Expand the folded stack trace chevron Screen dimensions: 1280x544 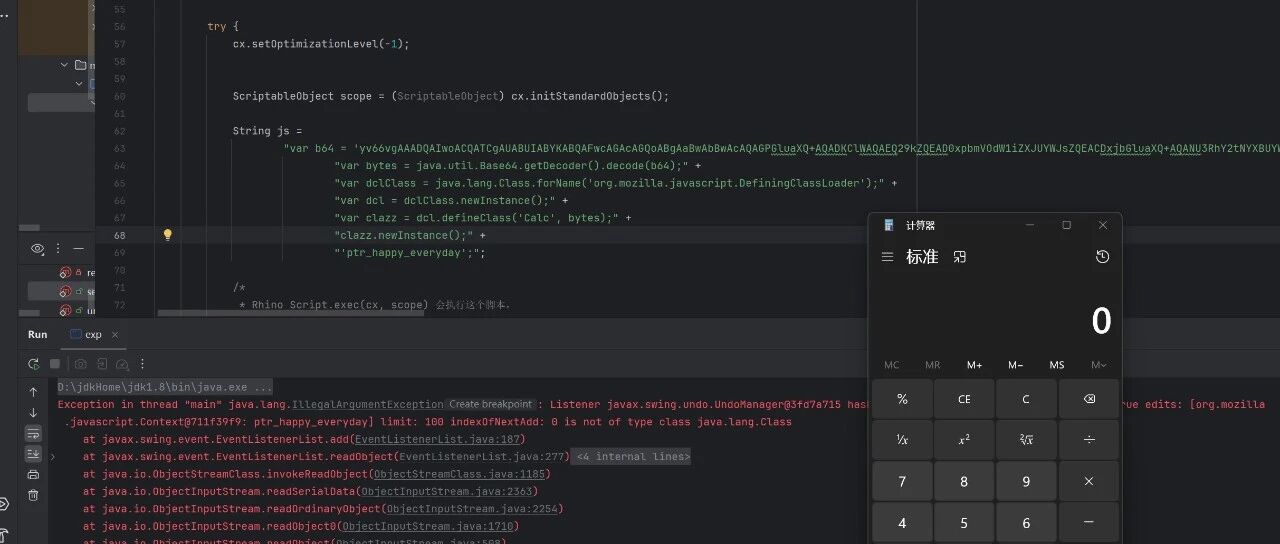(x=52, y=456)
